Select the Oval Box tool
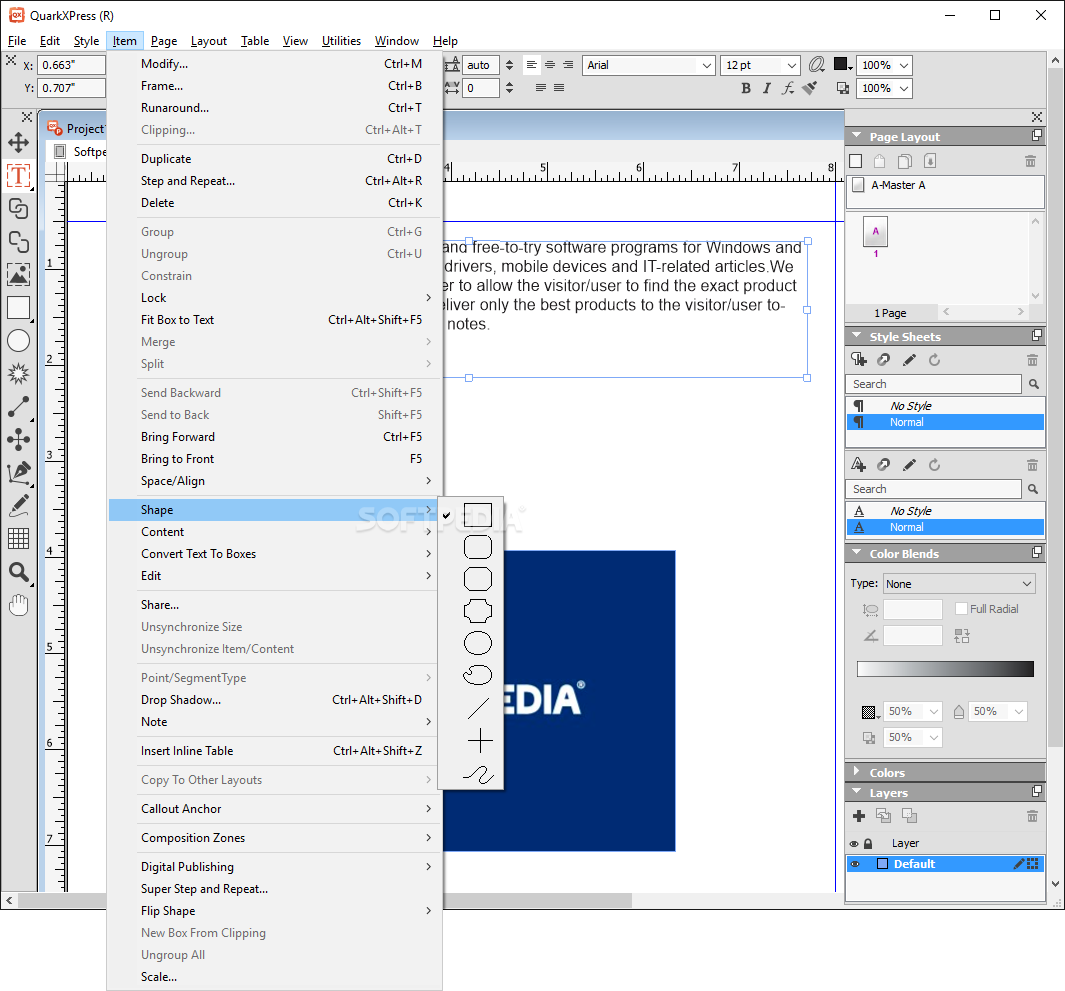 (x=18, y=340)
